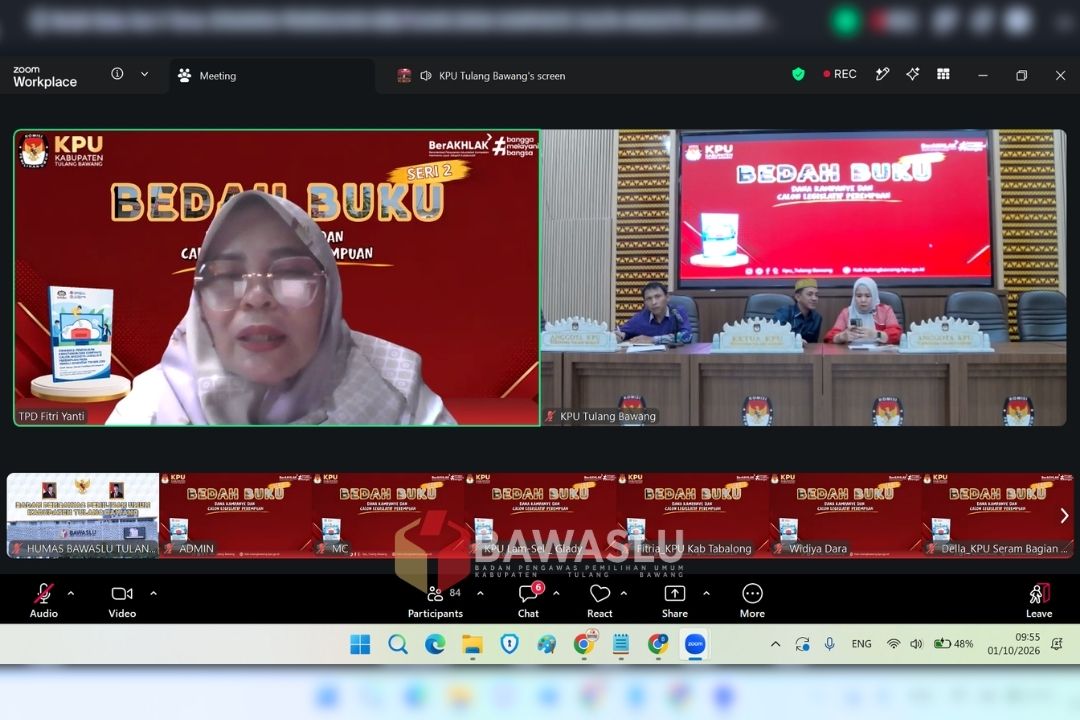Viewport: 1080px width, 720px height.
Task: Select KPU Tulang Bawang video tile
Action: [x=803, y=278]
